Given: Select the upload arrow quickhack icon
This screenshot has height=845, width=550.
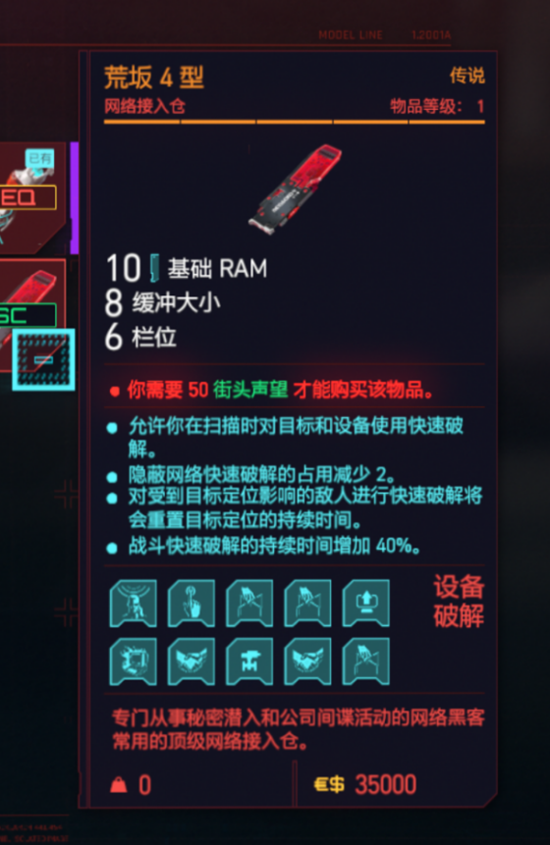Looking at the screenshot, I should tap(366, 603).
